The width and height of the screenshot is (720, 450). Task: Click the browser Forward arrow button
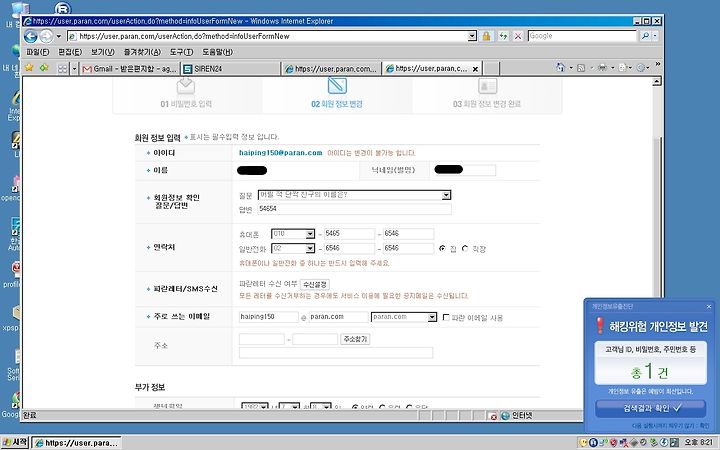pos(46,36)
